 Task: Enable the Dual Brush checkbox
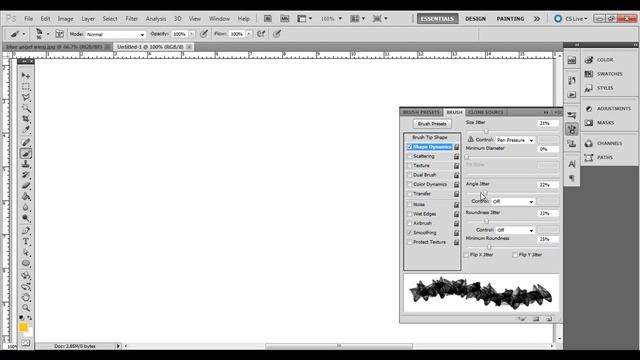coord(409,175)
